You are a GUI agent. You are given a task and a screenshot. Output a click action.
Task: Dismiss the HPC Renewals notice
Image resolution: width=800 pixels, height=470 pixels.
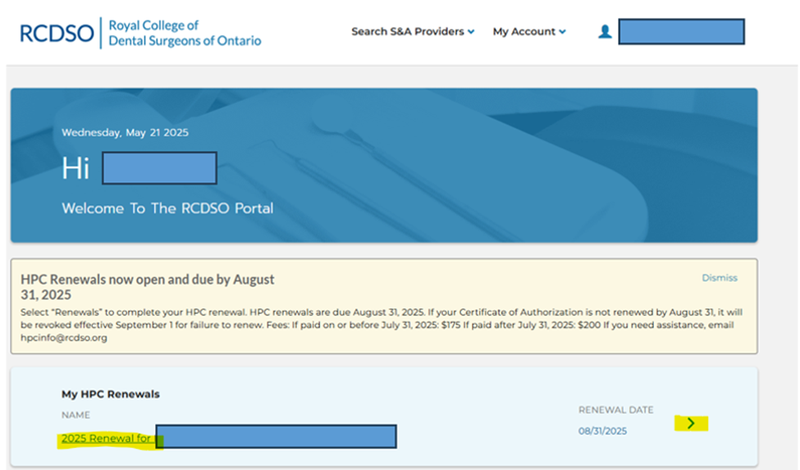click(719, 278)
